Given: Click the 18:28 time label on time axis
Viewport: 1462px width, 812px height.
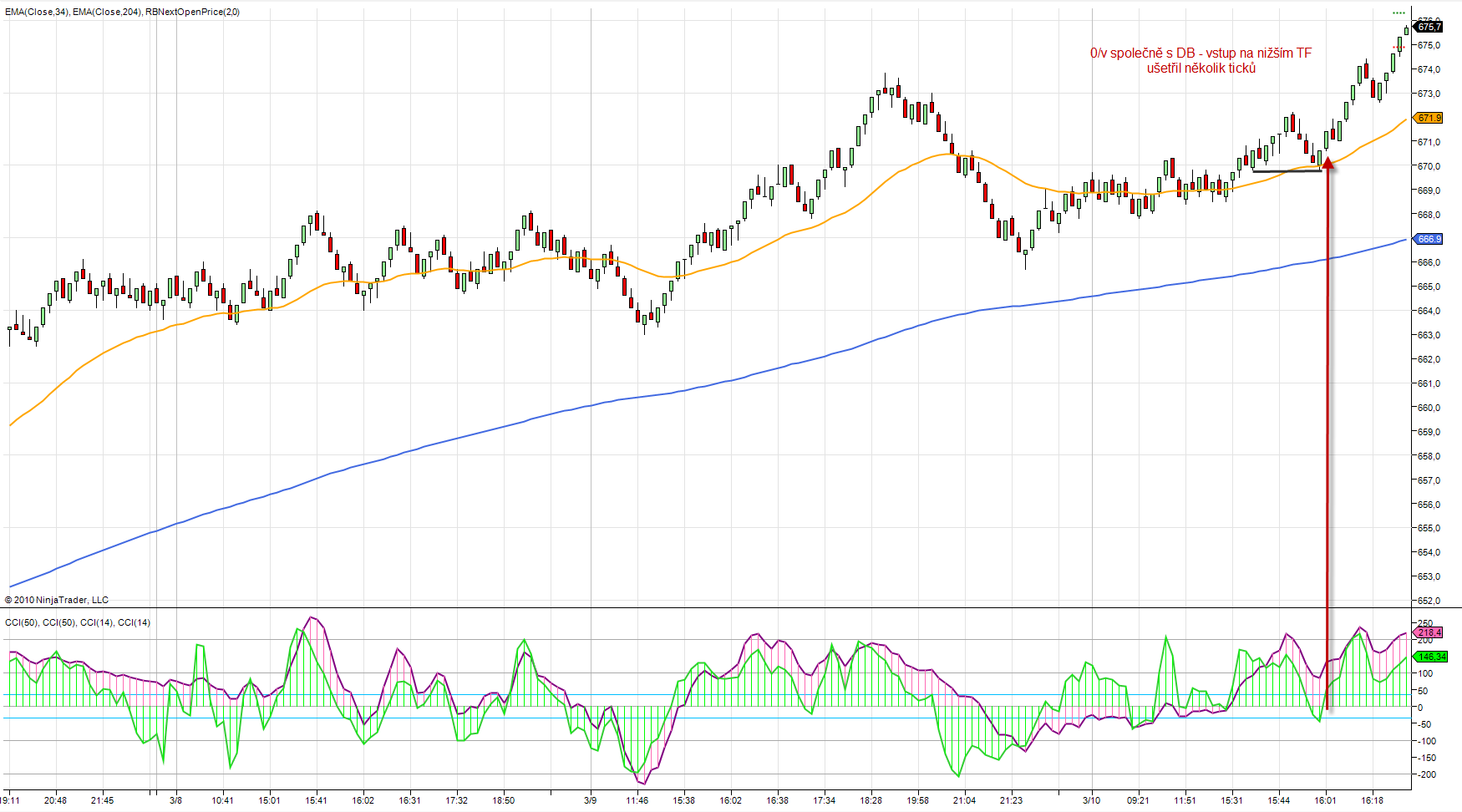Looking at the screenshot, I should tap(871, 800).
